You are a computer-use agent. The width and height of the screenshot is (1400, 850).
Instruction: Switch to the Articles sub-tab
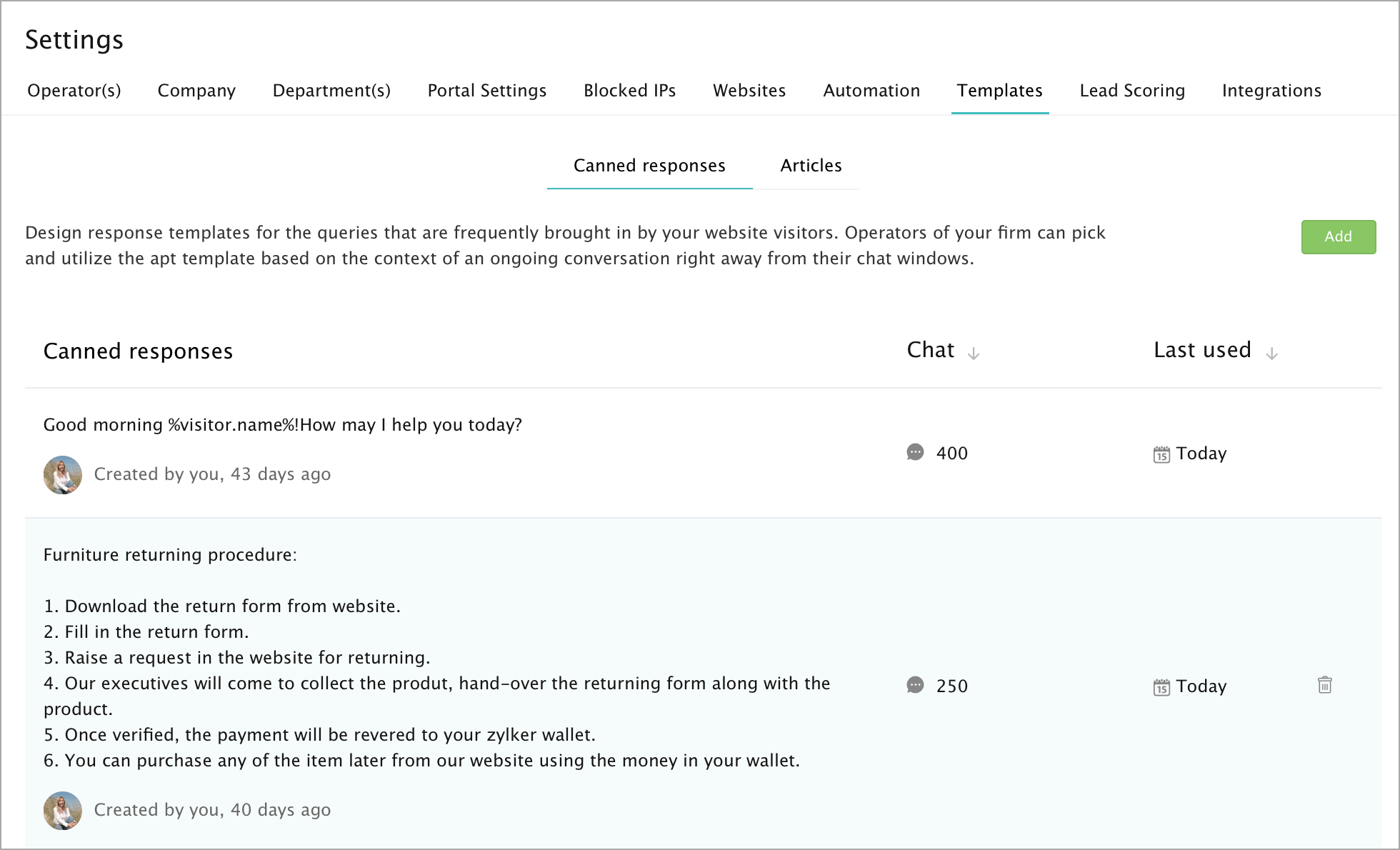811,166
